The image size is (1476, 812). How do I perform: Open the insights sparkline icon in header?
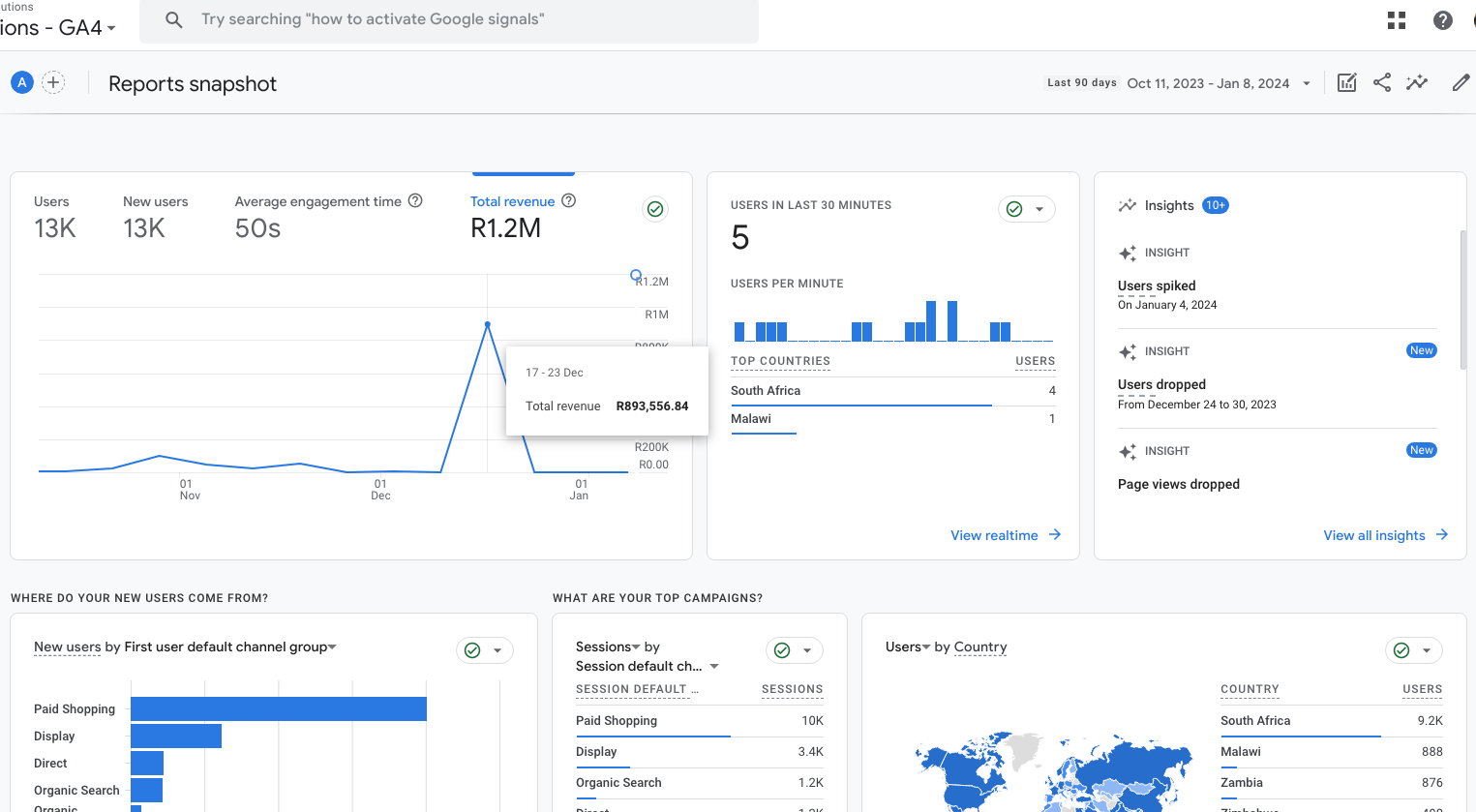coord(1417,82)
